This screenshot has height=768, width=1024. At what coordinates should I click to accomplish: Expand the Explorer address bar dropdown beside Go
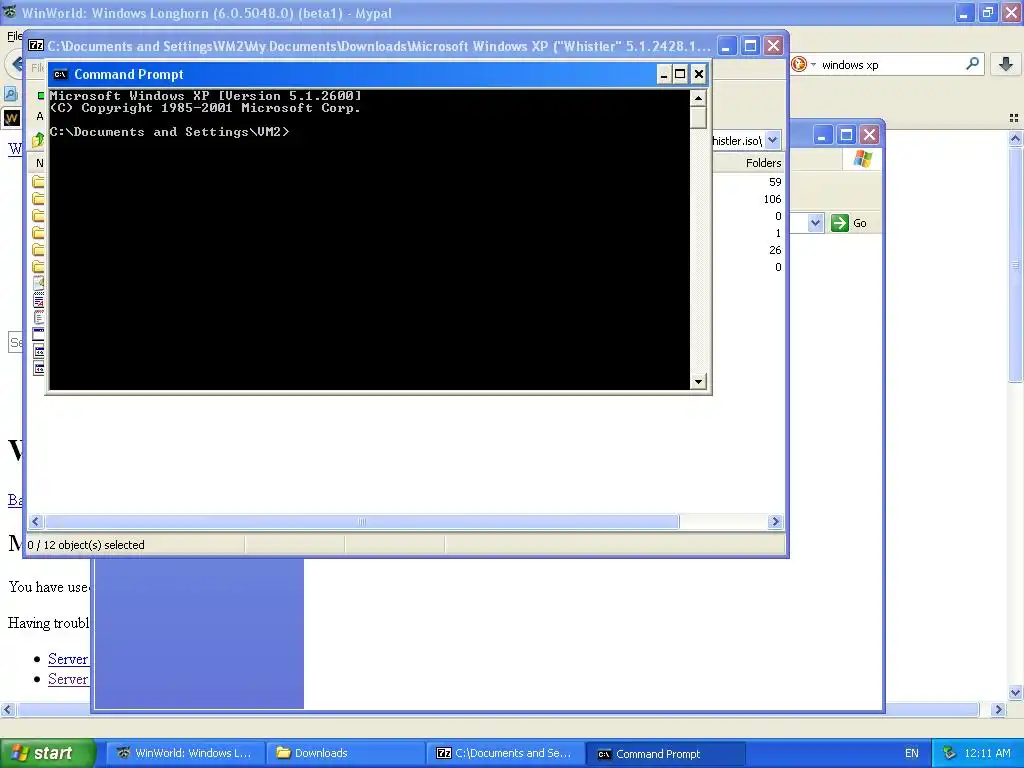tap(814, 223)
